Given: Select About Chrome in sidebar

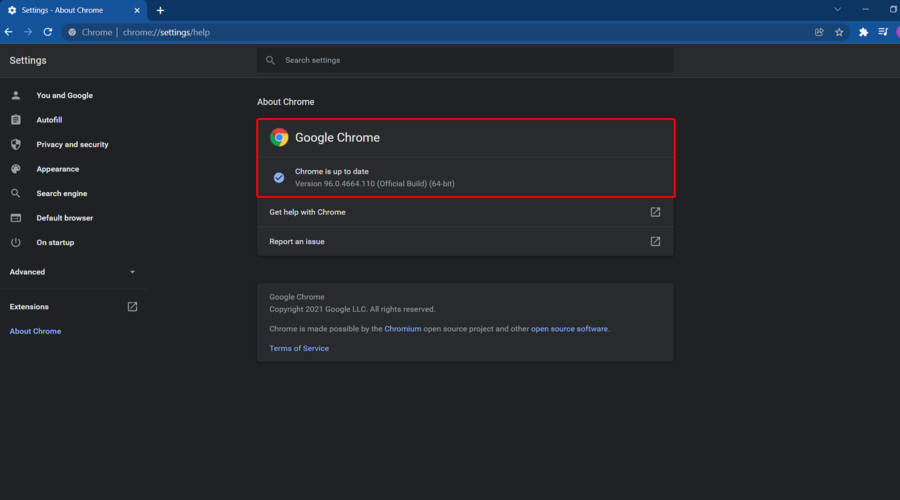Looking at the screenshot, I should pyautogui.click(x=35, y=331).
